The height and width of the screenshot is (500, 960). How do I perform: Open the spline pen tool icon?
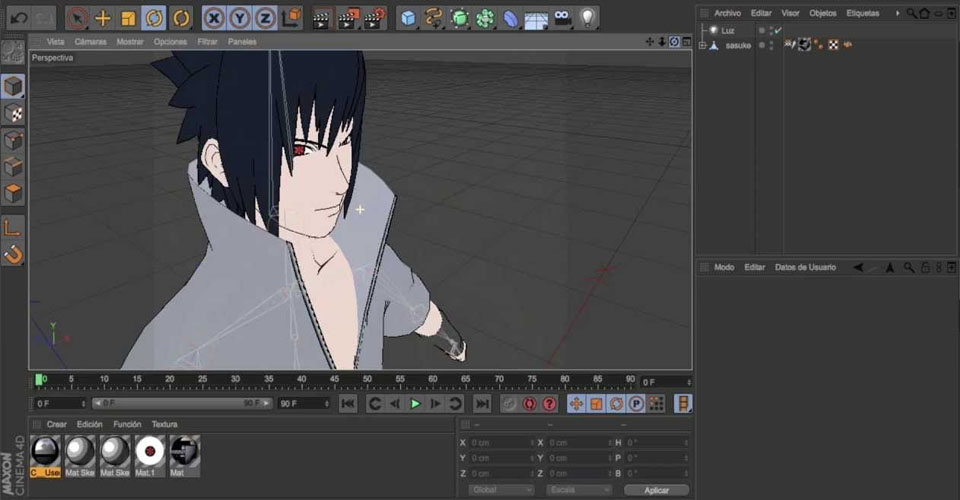[x=433, y=18]
